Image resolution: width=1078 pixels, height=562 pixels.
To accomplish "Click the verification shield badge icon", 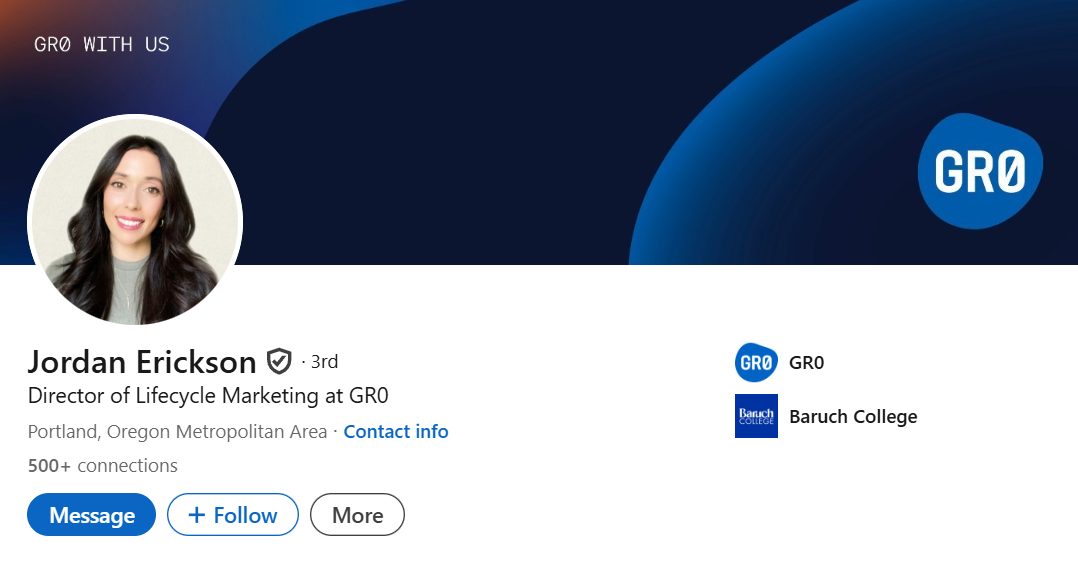I will 279,361.
